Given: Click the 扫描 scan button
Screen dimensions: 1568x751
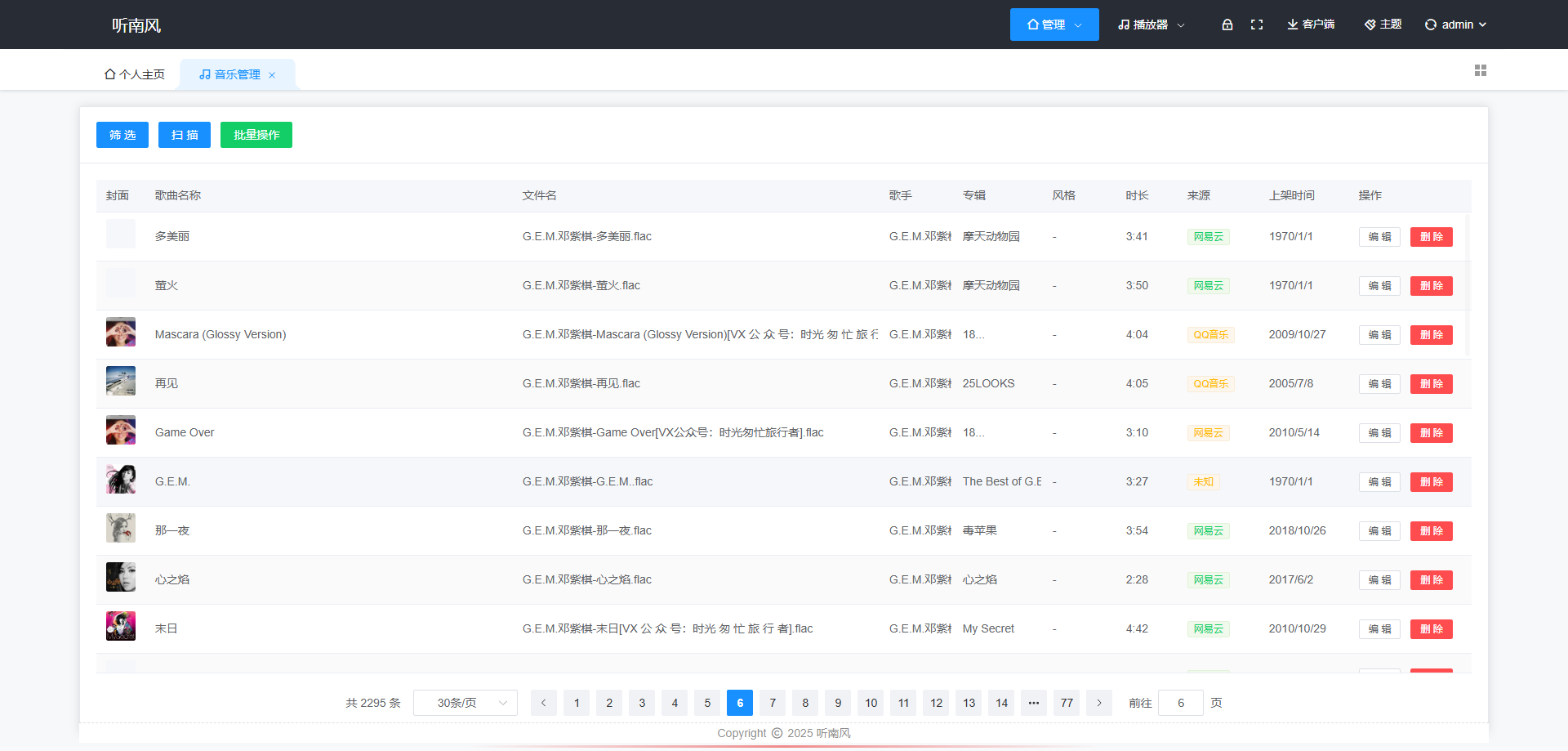Looking at the screenshot, I should [185, 135].
